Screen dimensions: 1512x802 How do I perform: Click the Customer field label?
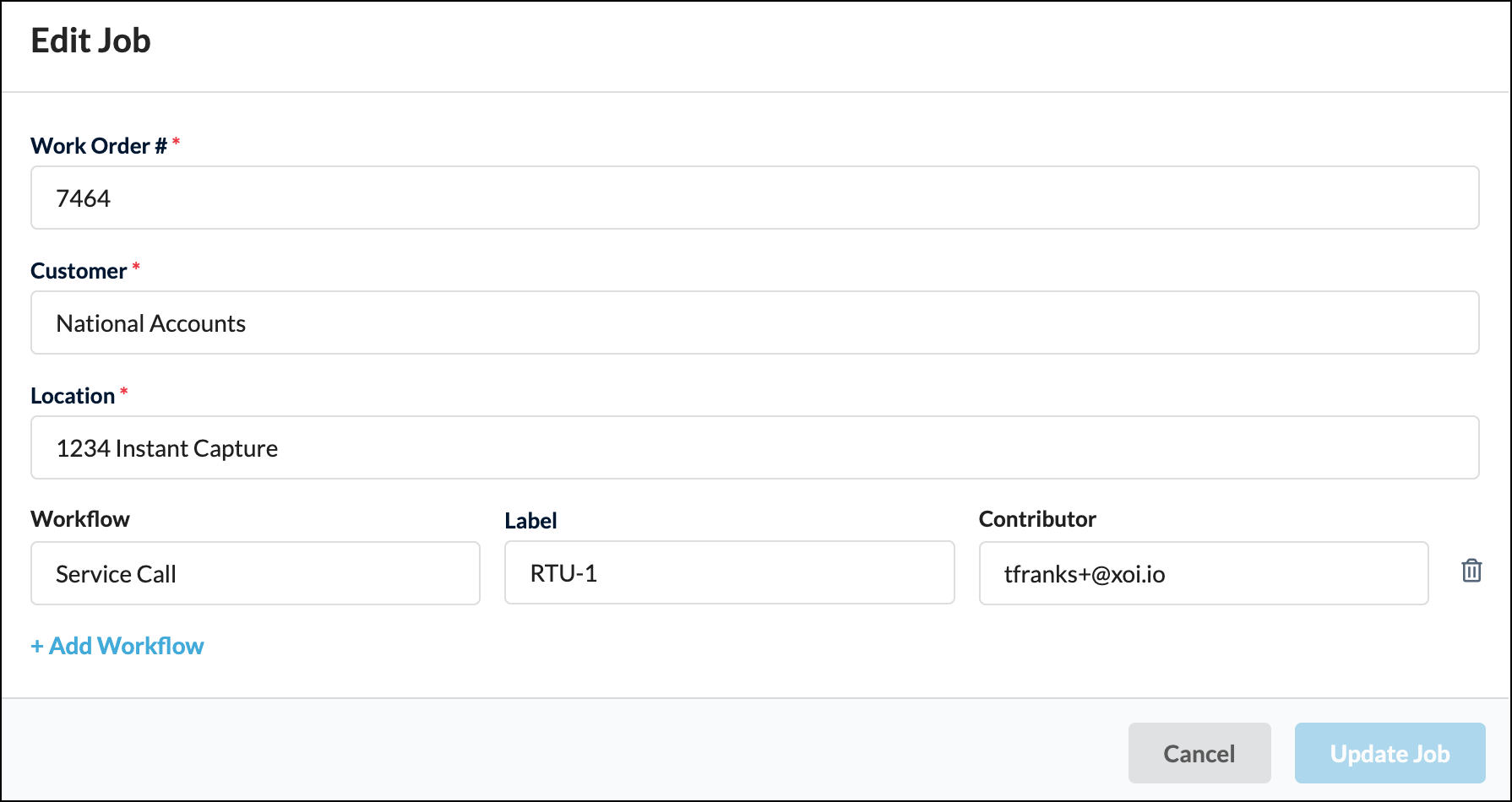(x=79, y=271)
